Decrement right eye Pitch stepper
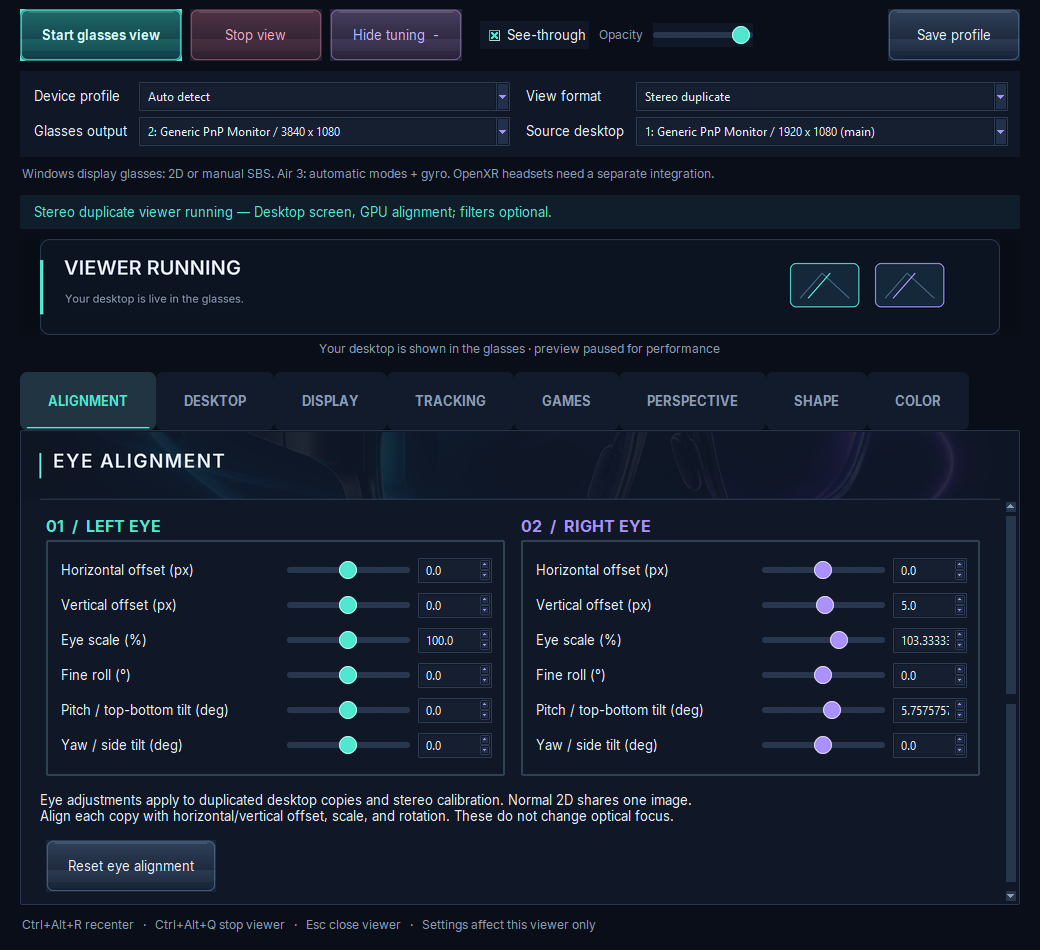The height and width of the screenshot is (950, 1040). tap(960, 716)
